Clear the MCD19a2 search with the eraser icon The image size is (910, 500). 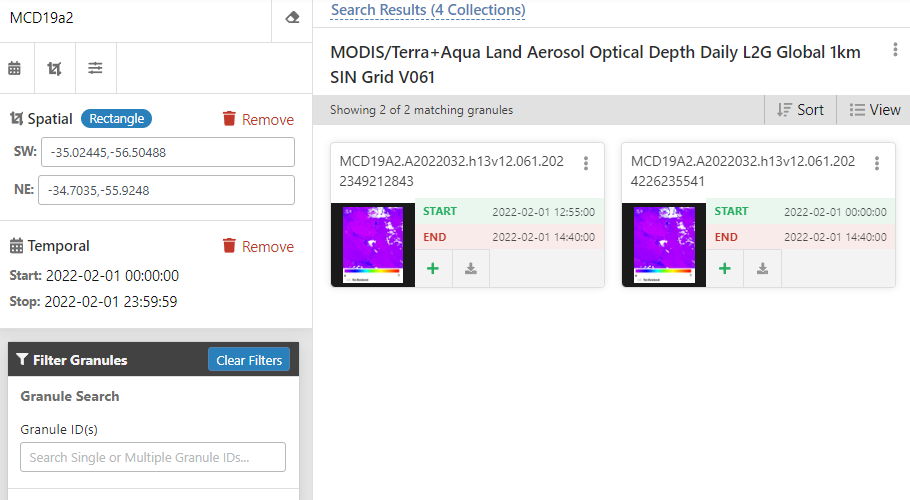coord(292,18)
